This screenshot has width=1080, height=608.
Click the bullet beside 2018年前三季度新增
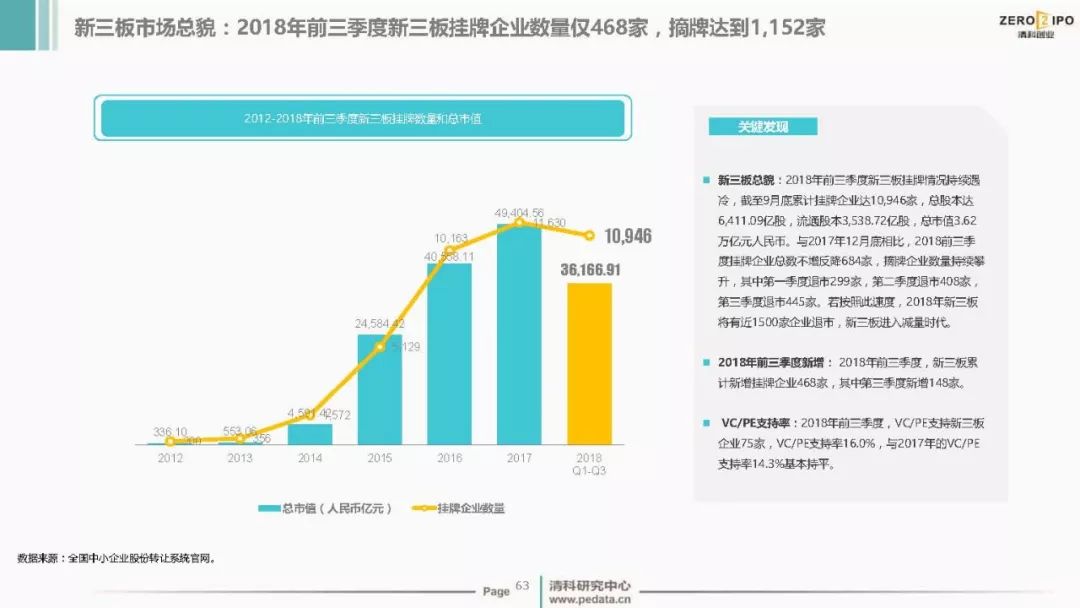point(706,362)
